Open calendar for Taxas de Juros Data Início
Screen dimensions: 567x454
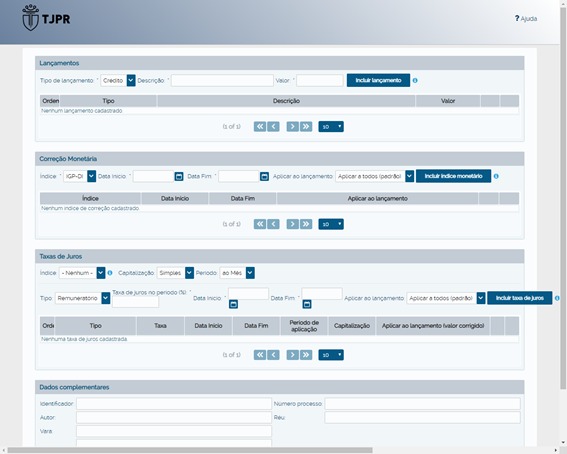(233, 304)
